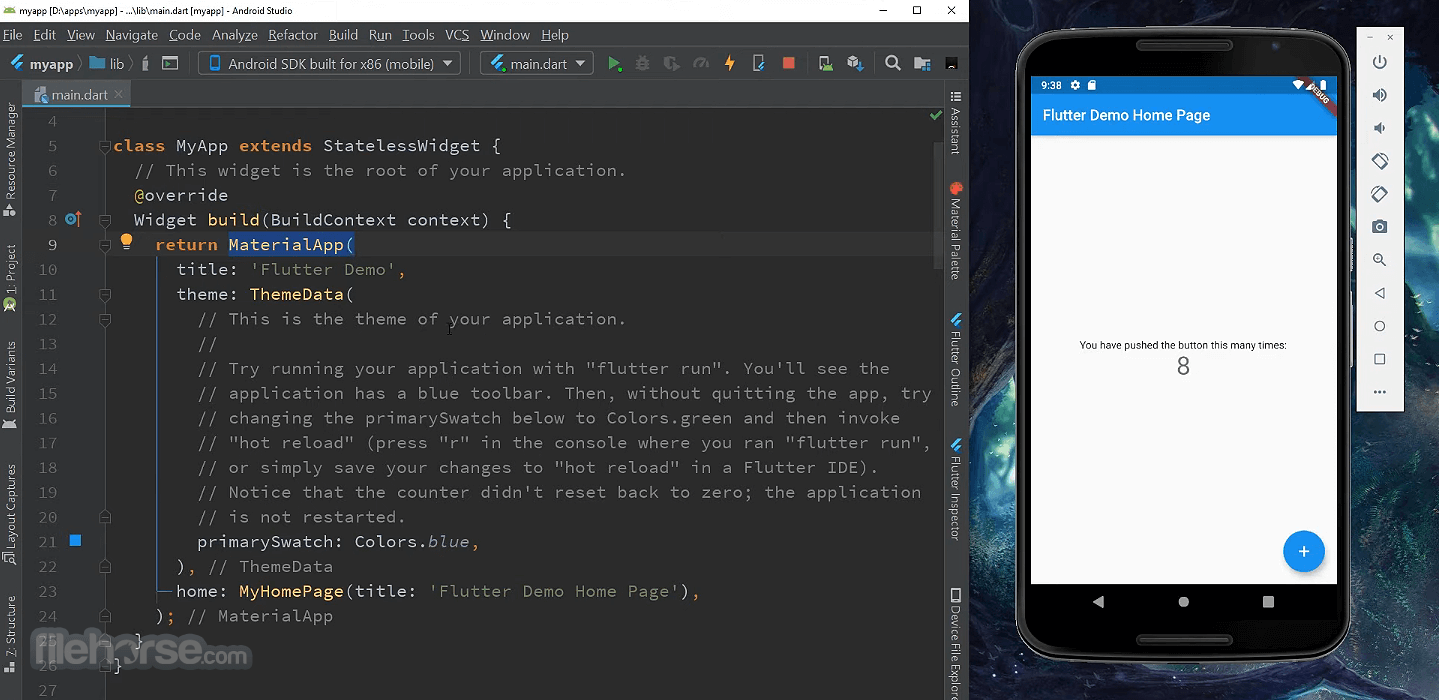Take emulator screenshot with camera icon
The image size is (1439, 700).
[1380, 227]
